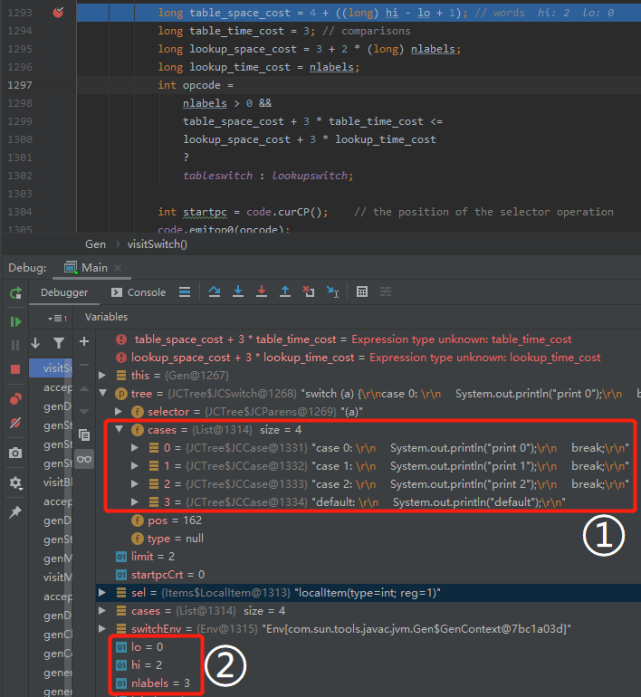Stop the debug session
The height and width of the screenshot is (697, 641).
tap(16, 369)
